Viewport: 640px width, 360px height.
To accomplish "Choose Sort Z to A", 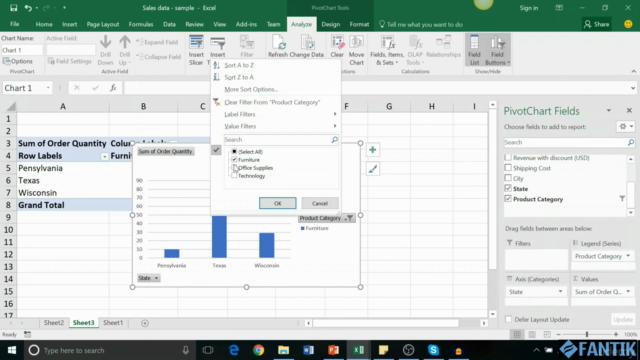I will (x=239, y=77).
